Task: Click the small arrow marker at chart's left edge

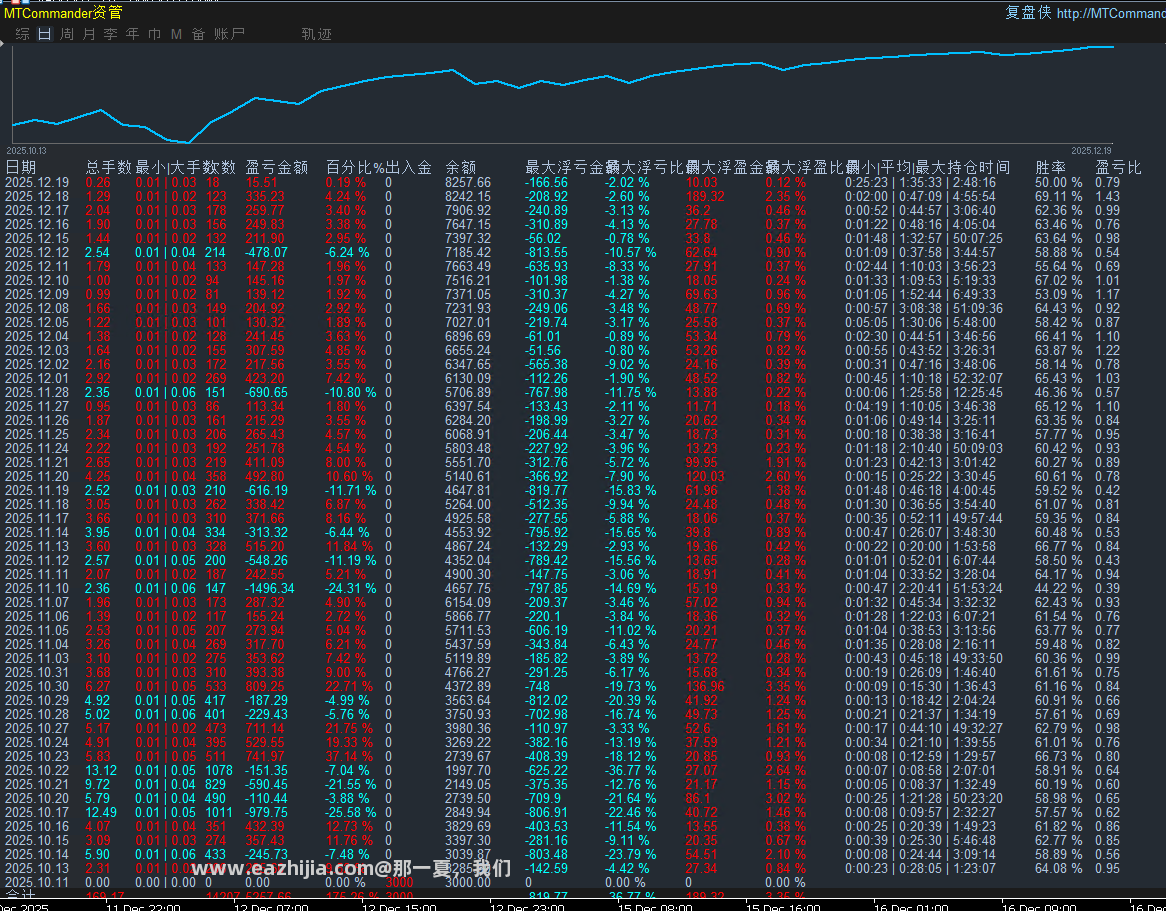Action: coord(2,44)
